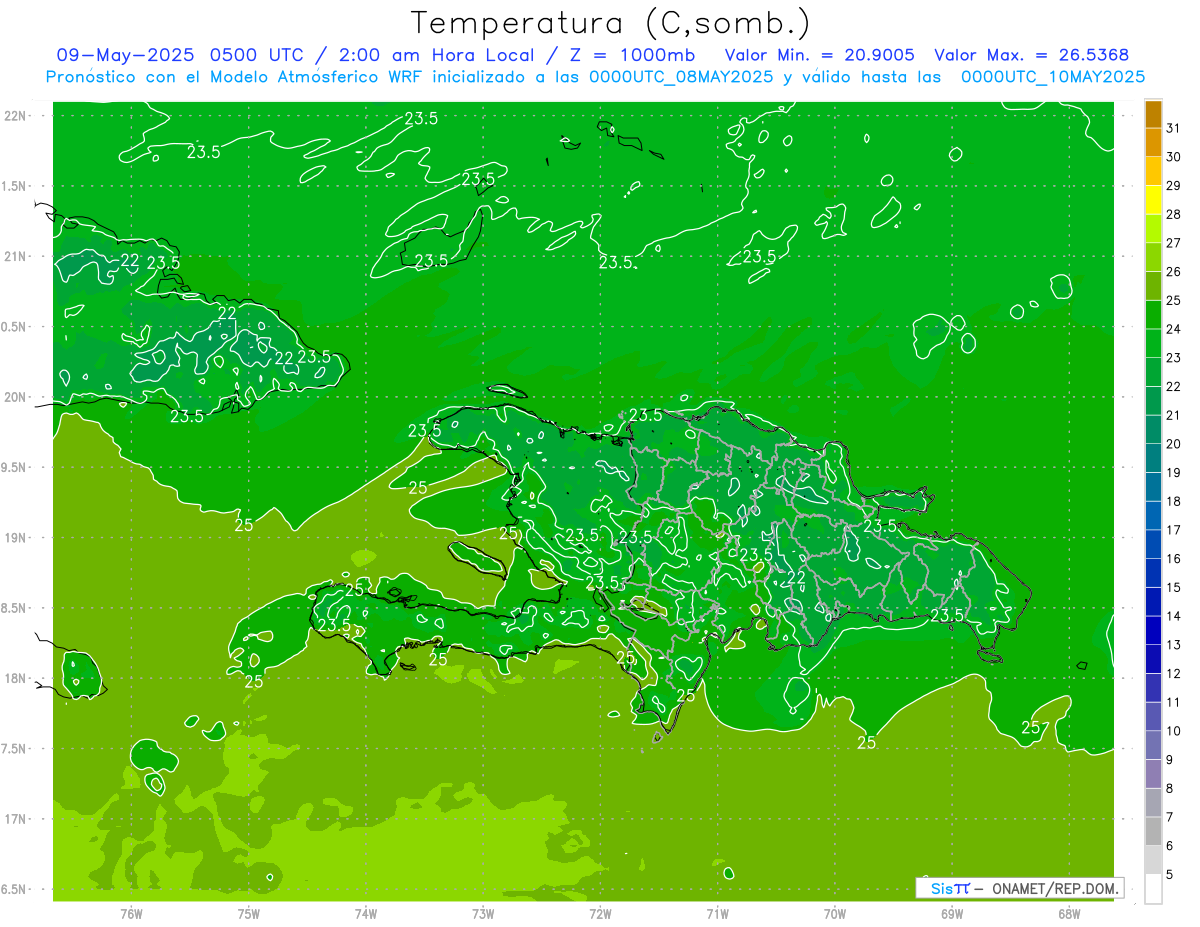Click legend value 26 on the color scale

(x=1173, y=272)
